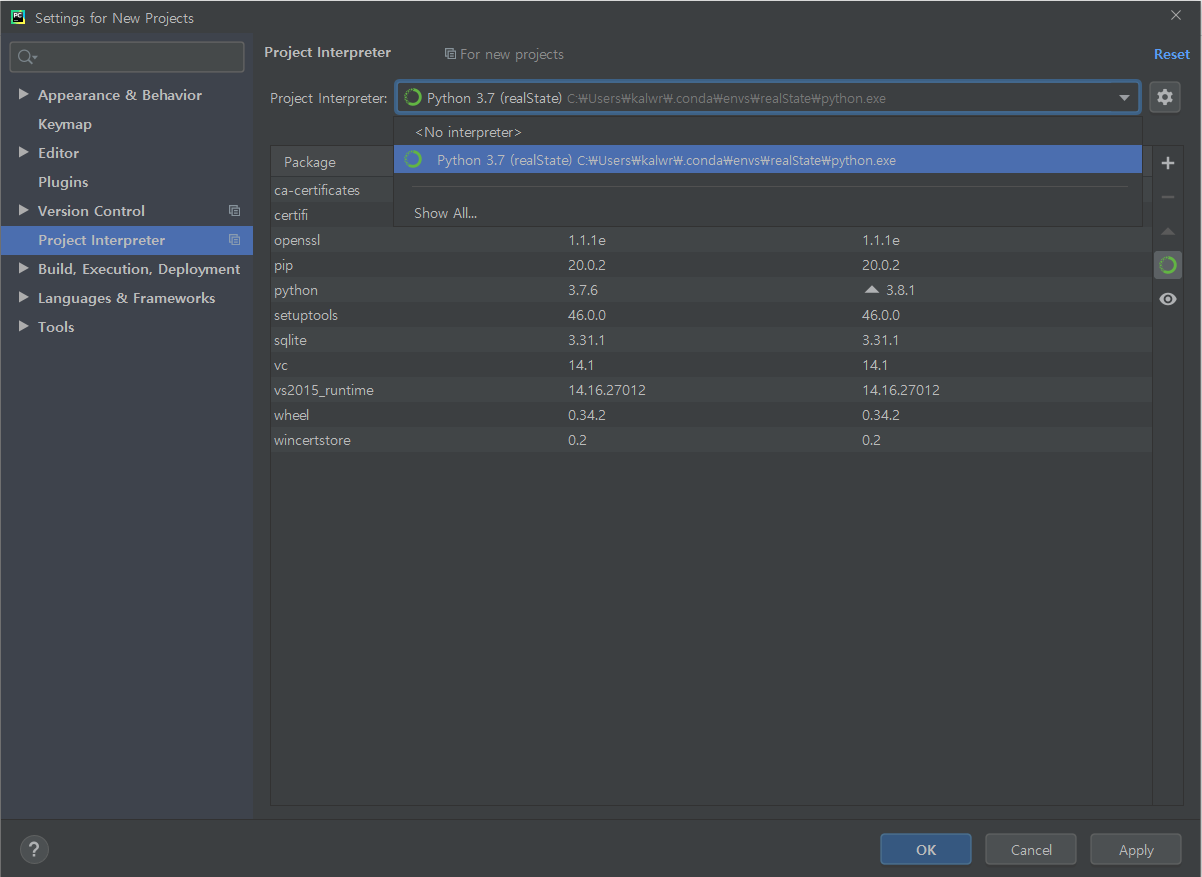Click the For new projects label
Viewport: 1202px width, 877px height.
(512, 54)
